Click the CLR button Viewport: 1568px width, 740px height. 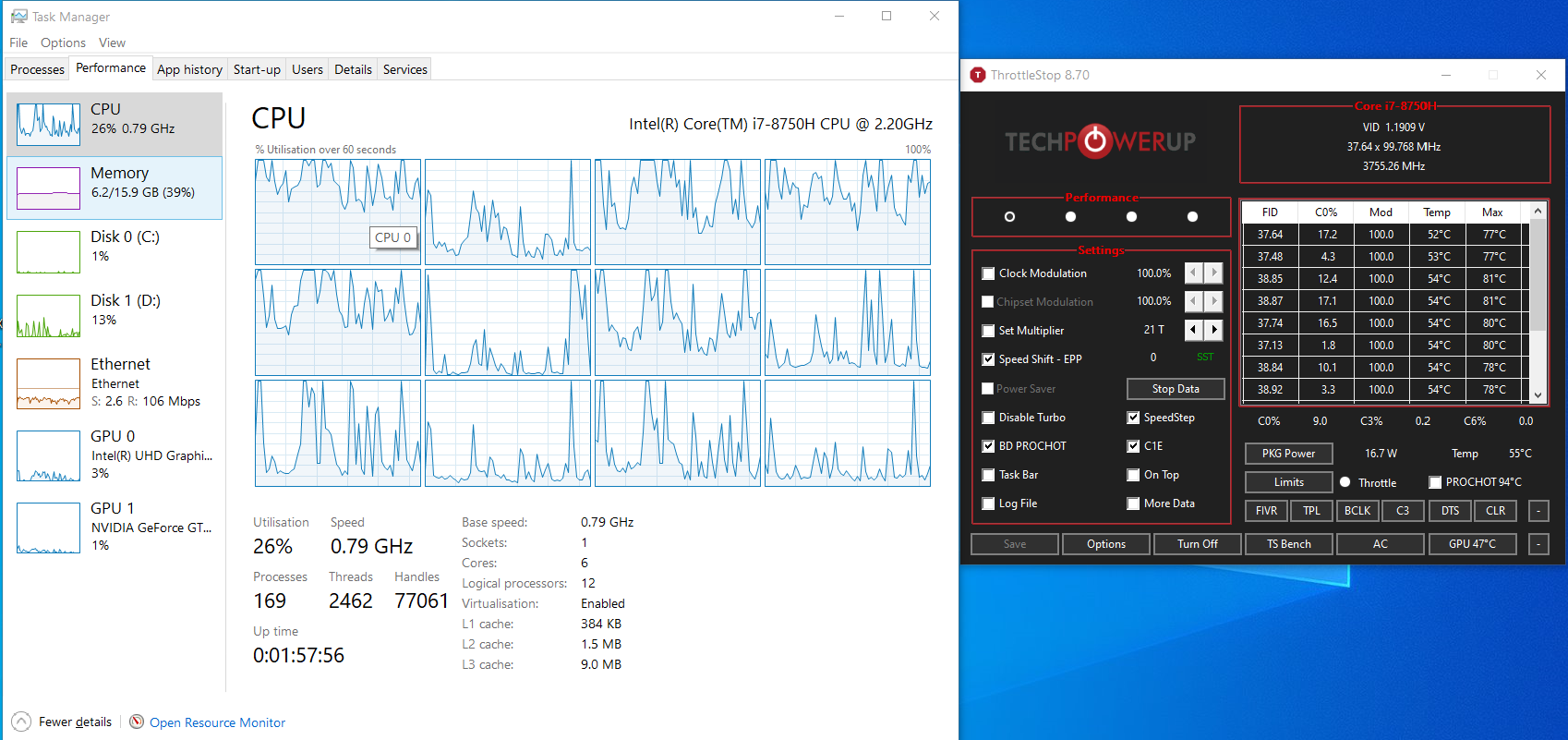[x=1496, y=511]
